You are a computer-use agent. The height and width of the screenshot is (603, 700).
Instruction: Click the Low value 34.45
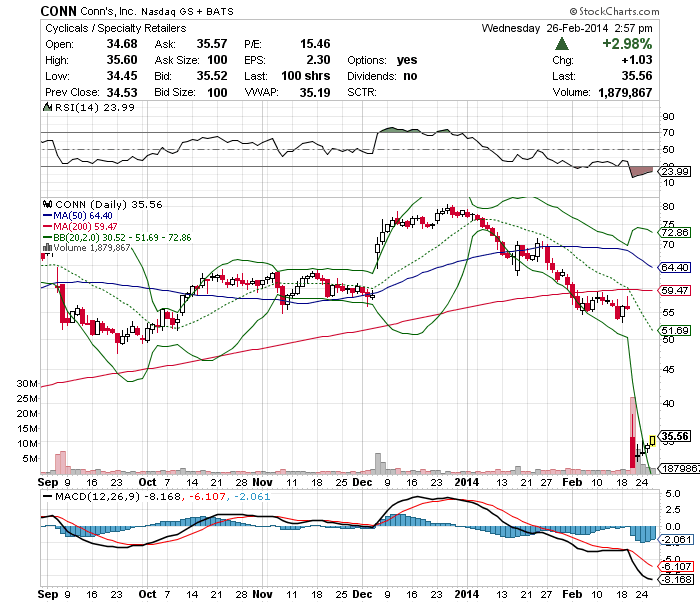pos(122,76)
